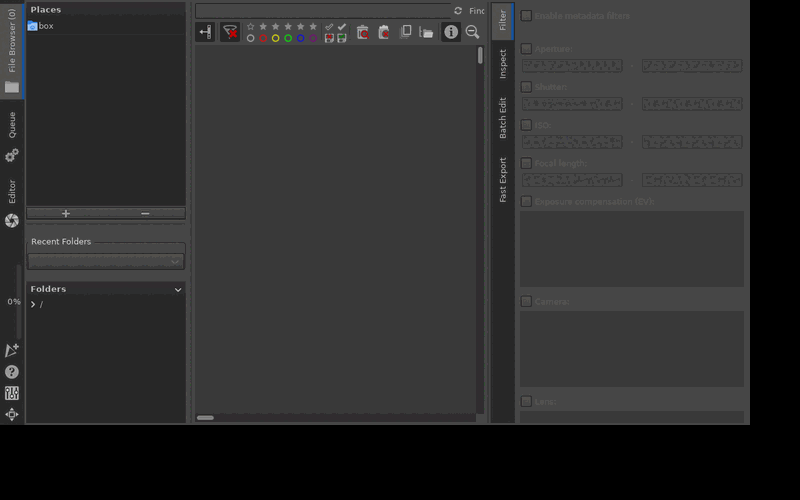Filter by yellow color label
Viewport: 800px width, 500px height.
point(276,38)
